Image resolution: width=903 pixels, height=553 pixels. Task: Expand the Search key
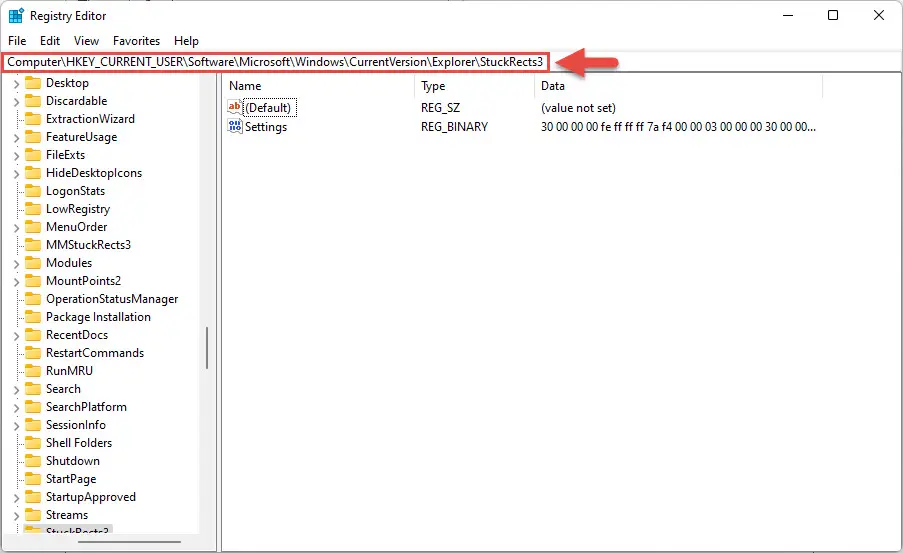16,390
